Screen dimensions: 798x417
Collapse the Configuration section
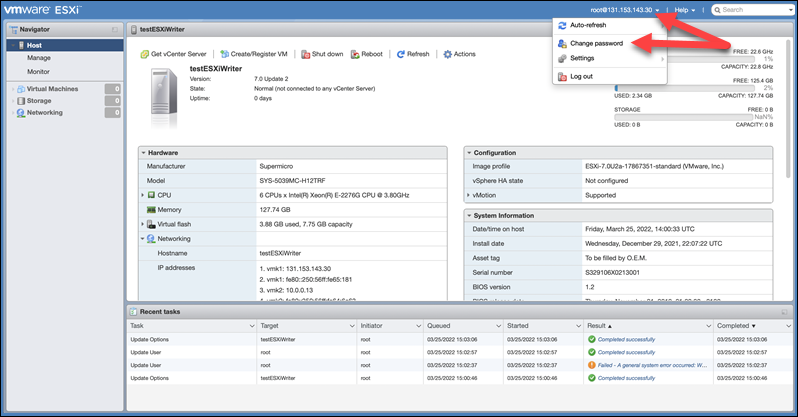pyautogui.click(x=469, y=153)
